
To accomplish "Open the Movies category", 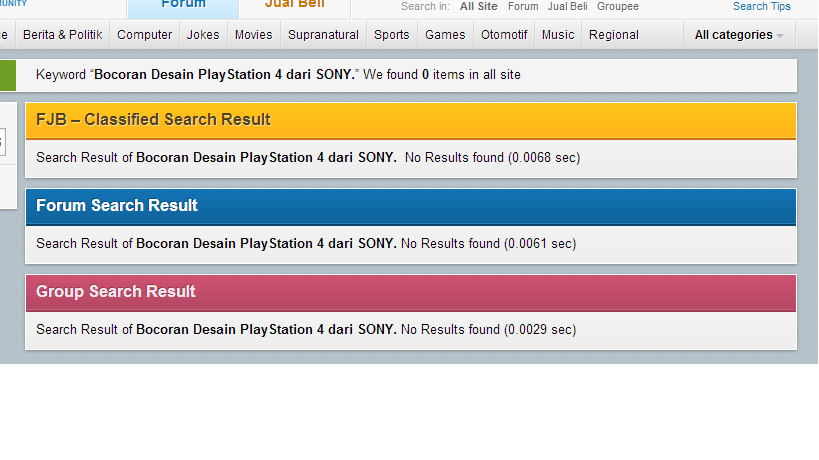I will (254, 35).
